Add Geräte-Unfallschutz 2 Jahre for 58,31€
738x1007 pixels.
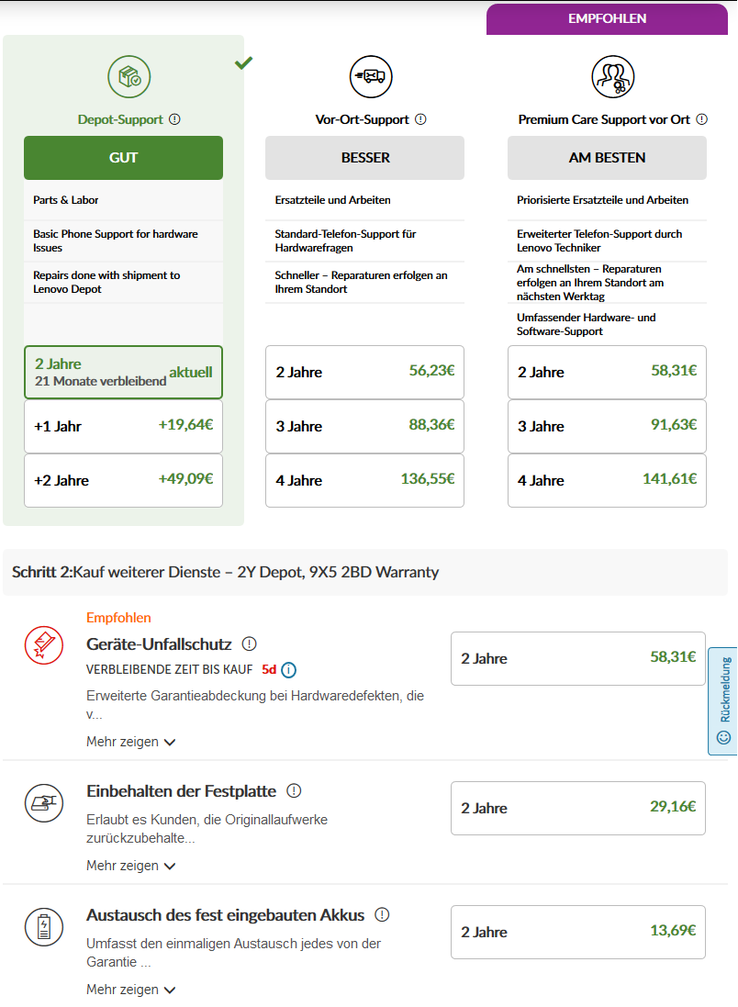pyautogui.click(x=578, y=658)
